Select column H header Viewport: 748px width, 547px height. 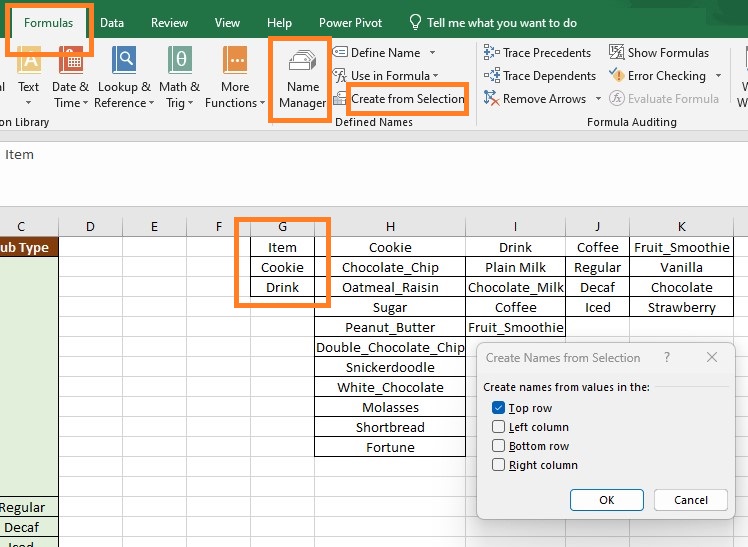coord(390,227)
